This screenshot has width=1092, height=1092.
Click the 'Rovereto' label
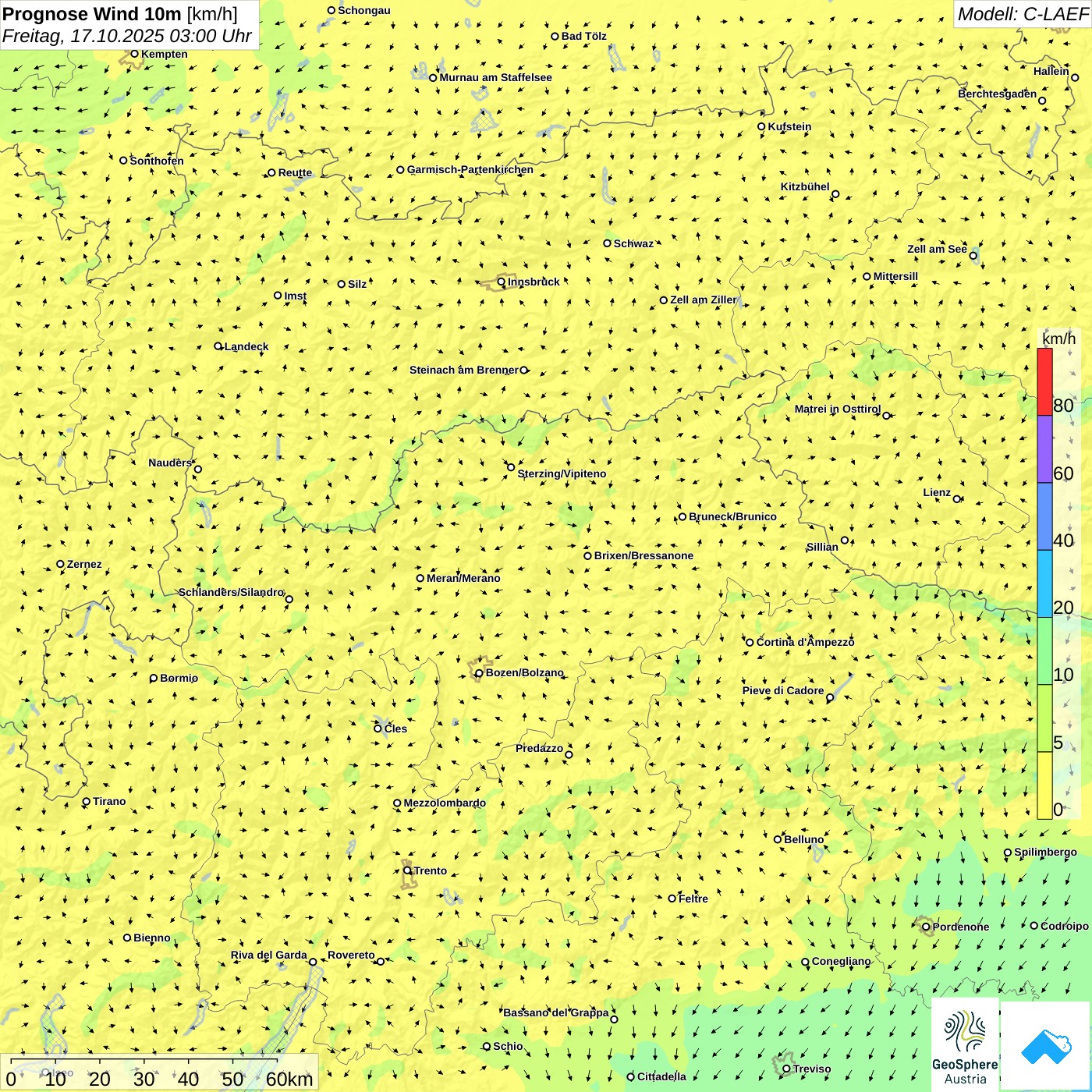point(351,955)
